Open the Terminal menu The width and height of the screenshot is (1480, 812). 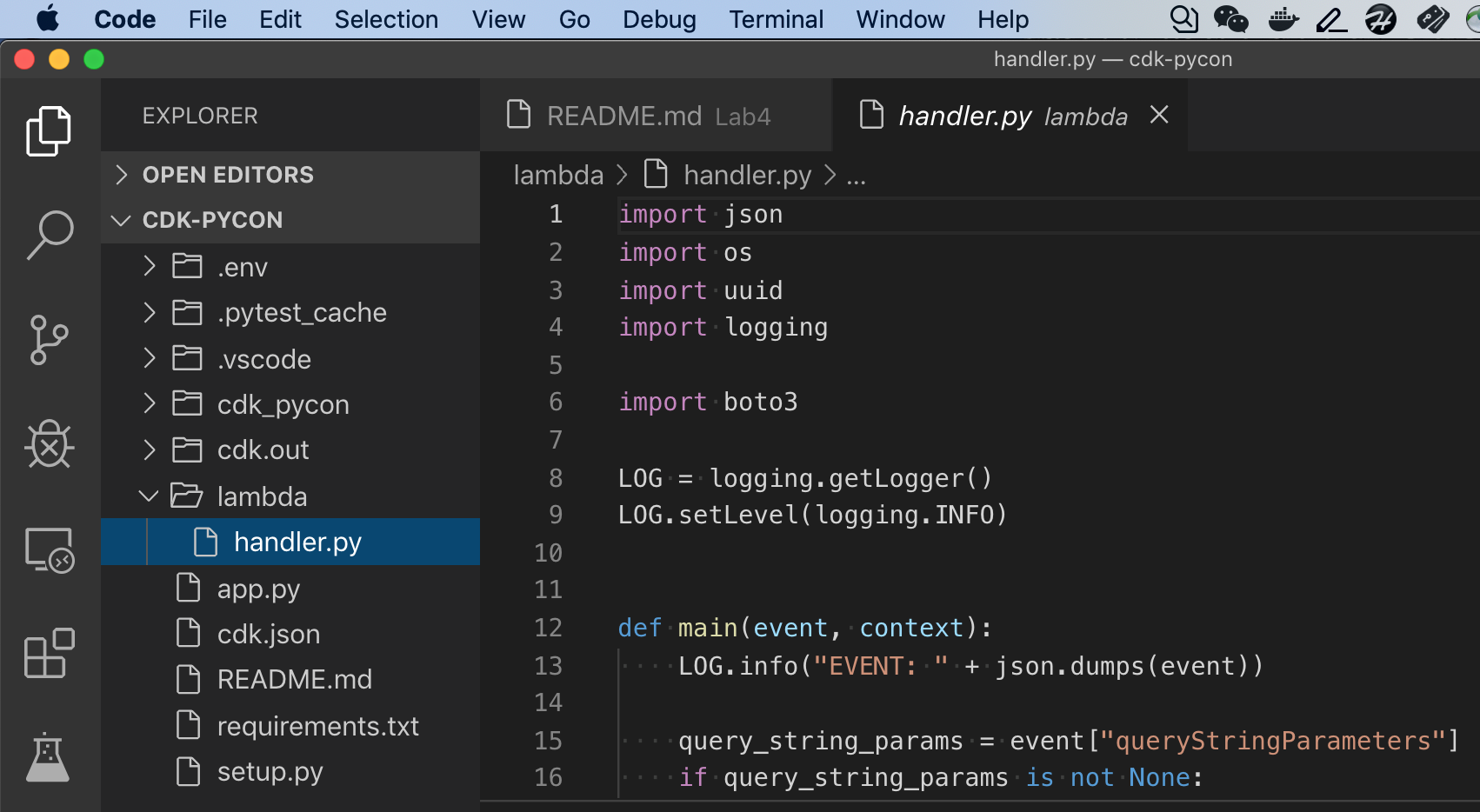point(776,19)
